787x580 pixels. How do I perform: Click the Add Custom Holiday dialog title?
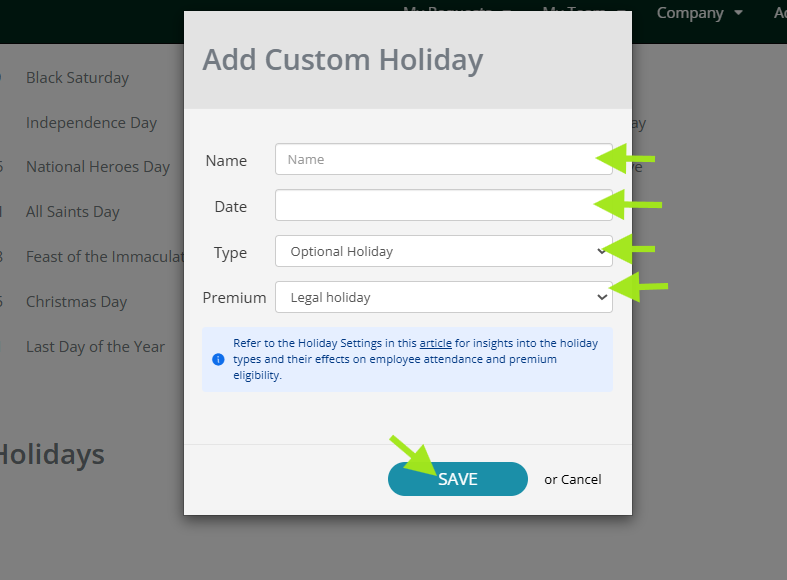tap(342, 60)
